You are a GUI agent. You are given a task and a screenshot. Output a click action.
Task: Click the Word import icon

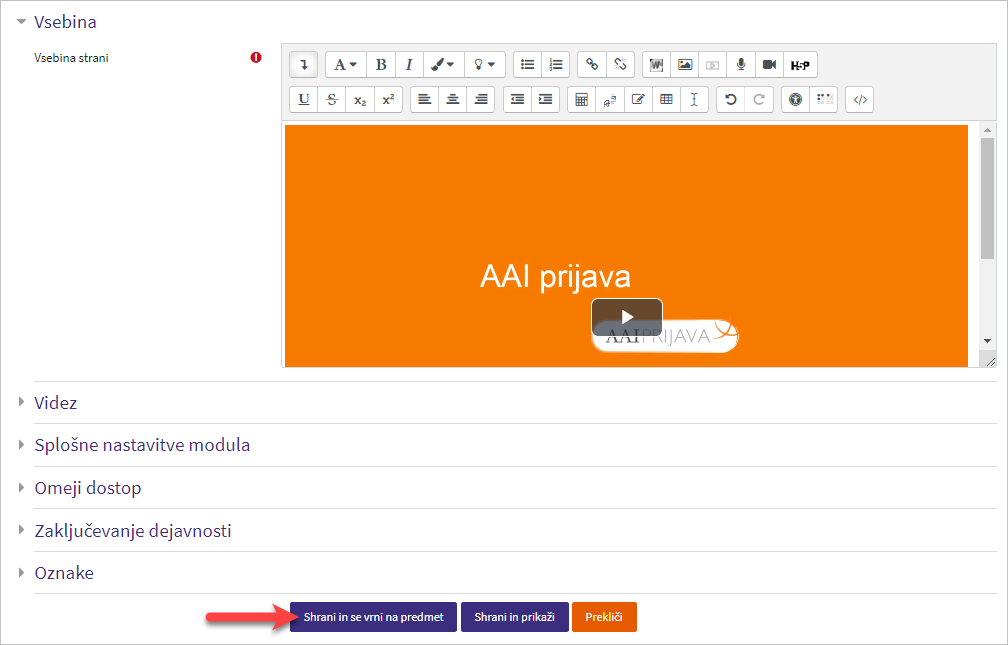(x=656, y=64)
